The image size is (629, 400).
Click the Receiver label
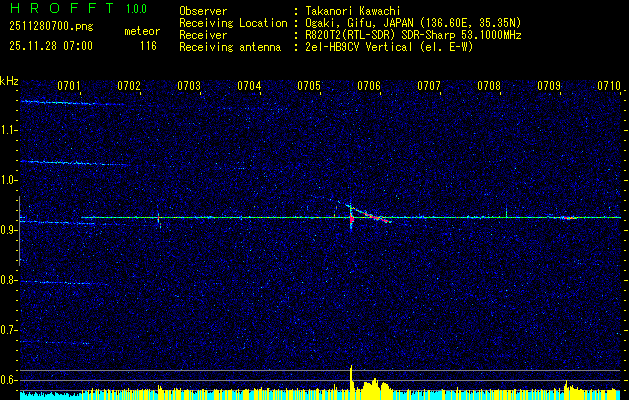pyautogui.click(x=203, y=35)
